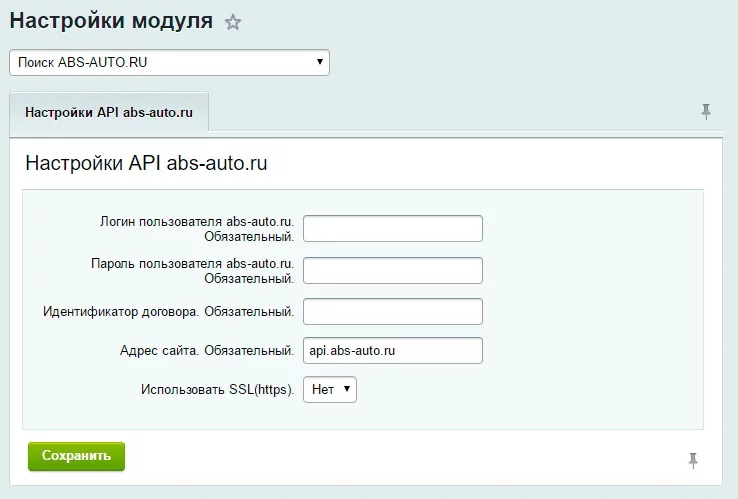The height and width of the screenshot is (499, 738).
Task: Select the Идентификатор договора text box
Action: pos(392,312)
